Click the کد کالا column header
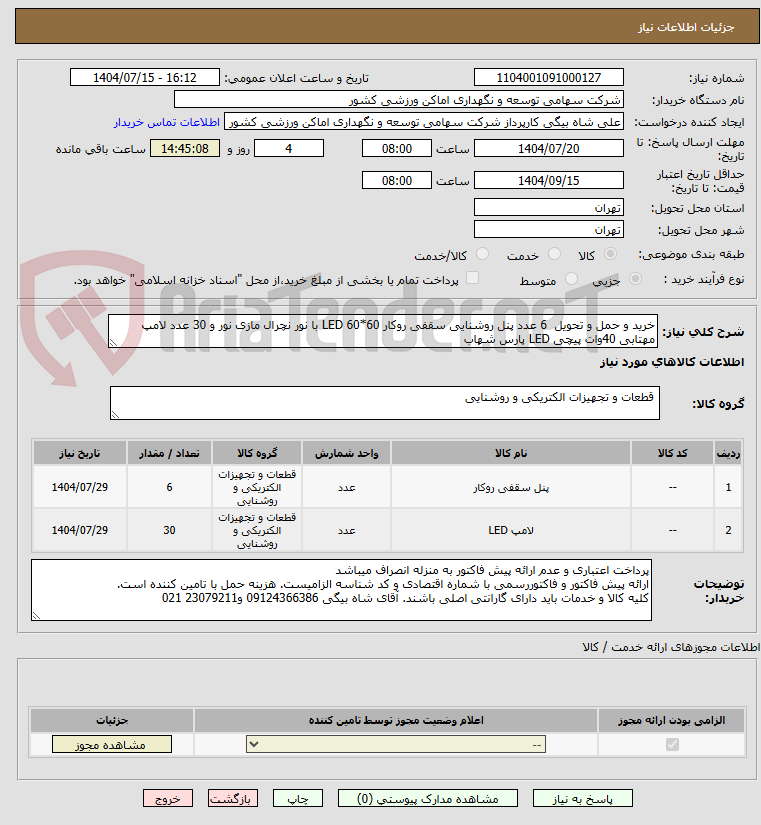The image size is (761, 825). click(672, 453)
